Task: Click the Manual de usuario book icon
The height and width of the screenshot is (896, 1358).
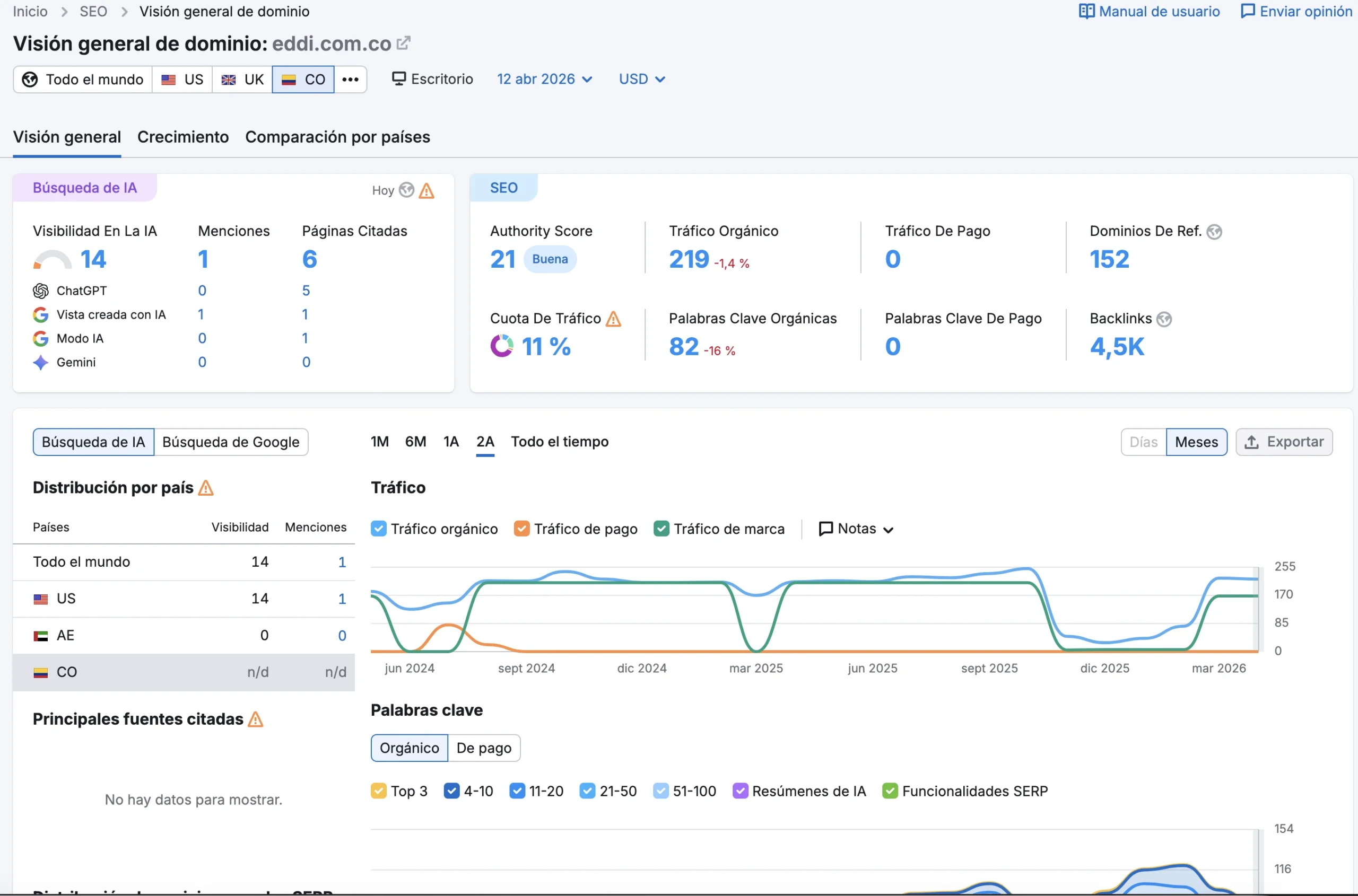Action: pos(1086,12)
